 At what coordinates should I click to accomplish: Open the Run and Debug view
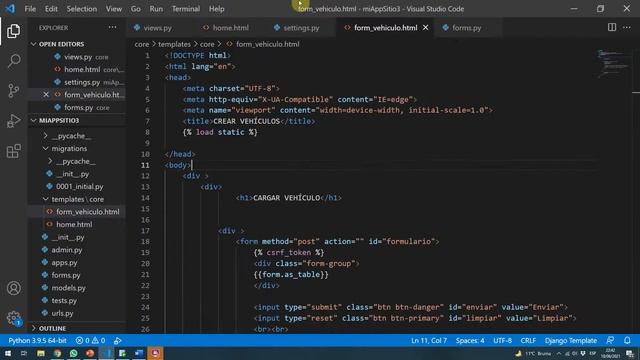coord(13,121)
